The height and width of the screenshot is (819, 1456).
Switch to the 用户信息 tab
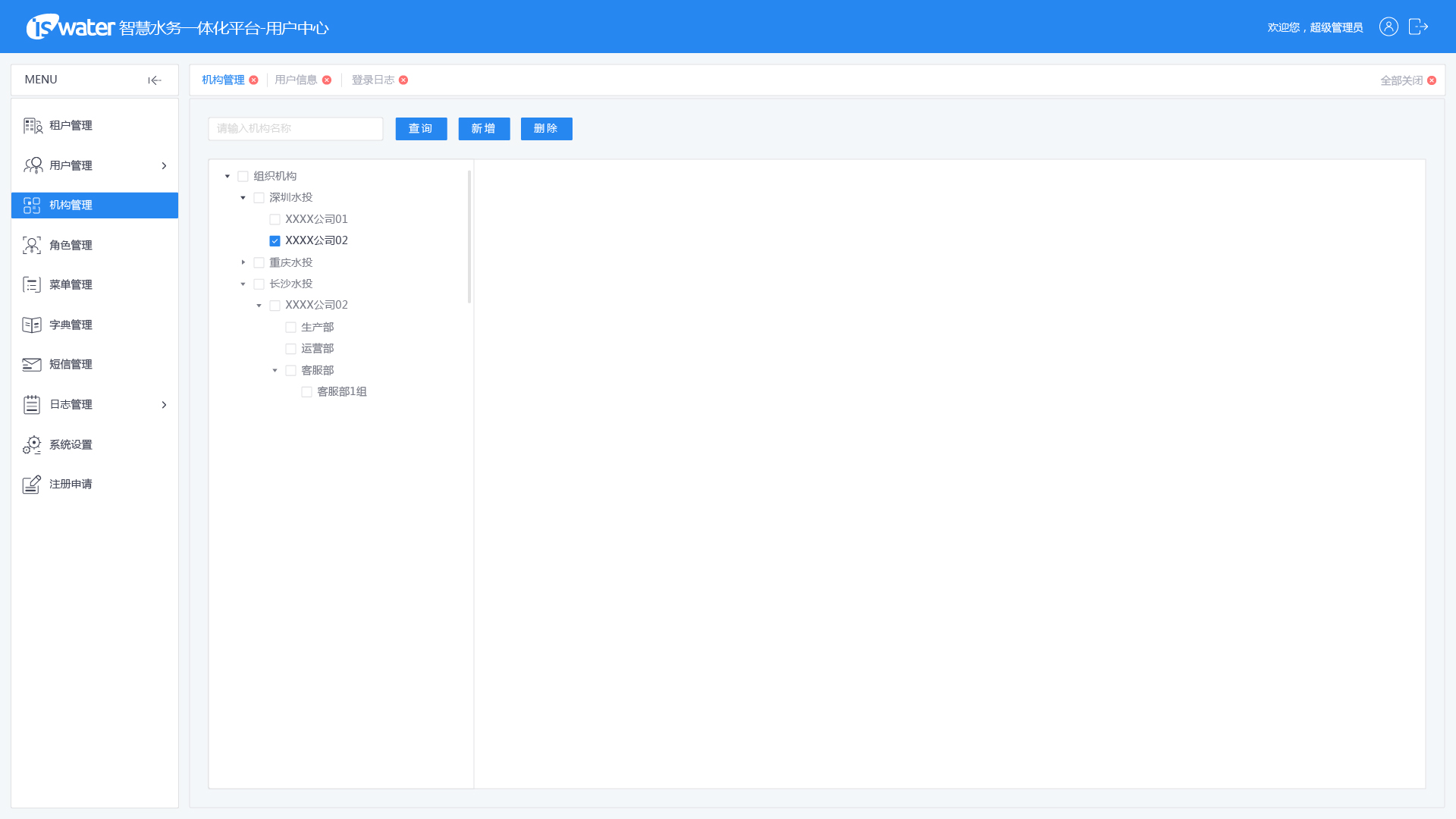click(296, 80)
